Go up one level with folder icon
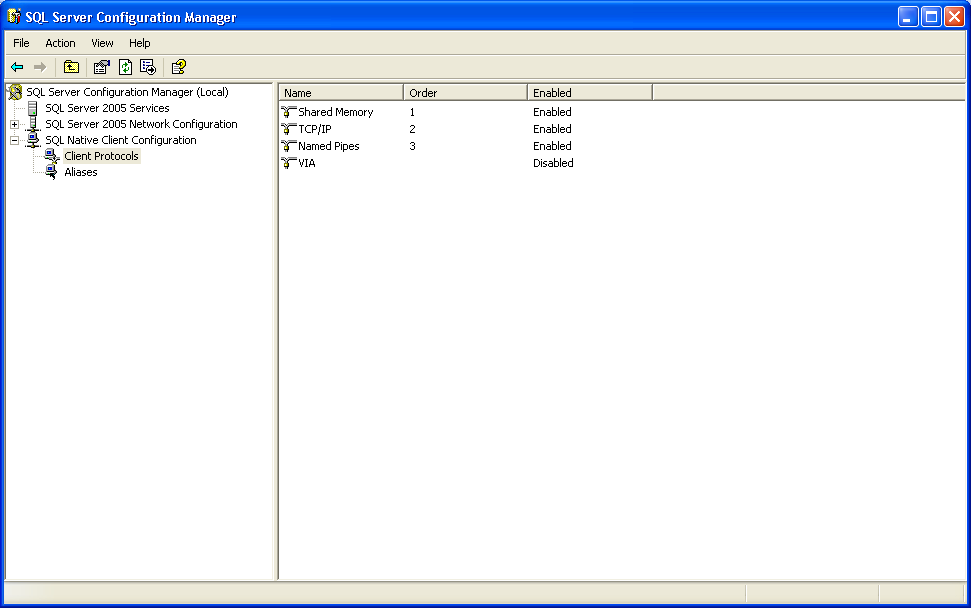The width and height of the screenshot is (971, 608). coord(71,67)
